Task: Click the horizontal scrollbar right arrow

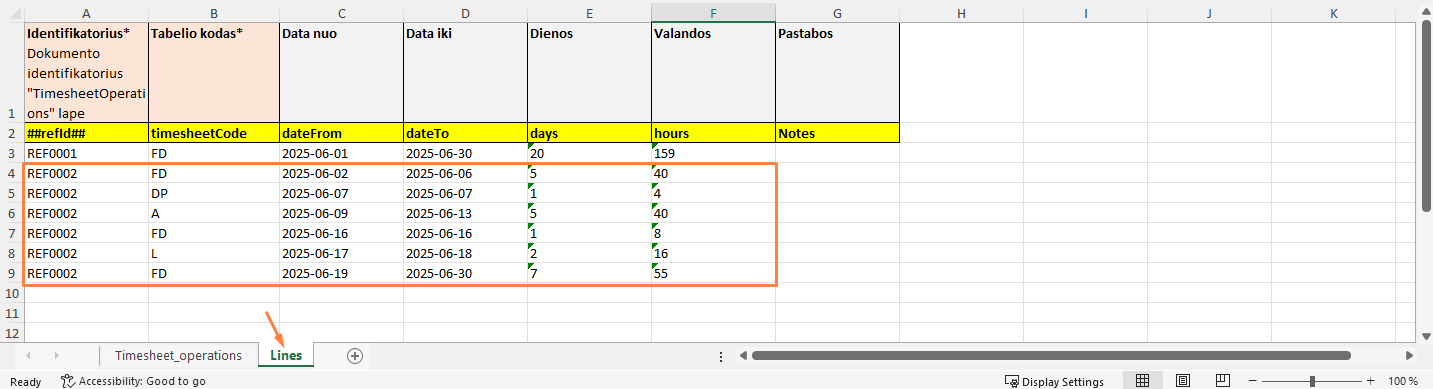Action: tap(1409, 355)
